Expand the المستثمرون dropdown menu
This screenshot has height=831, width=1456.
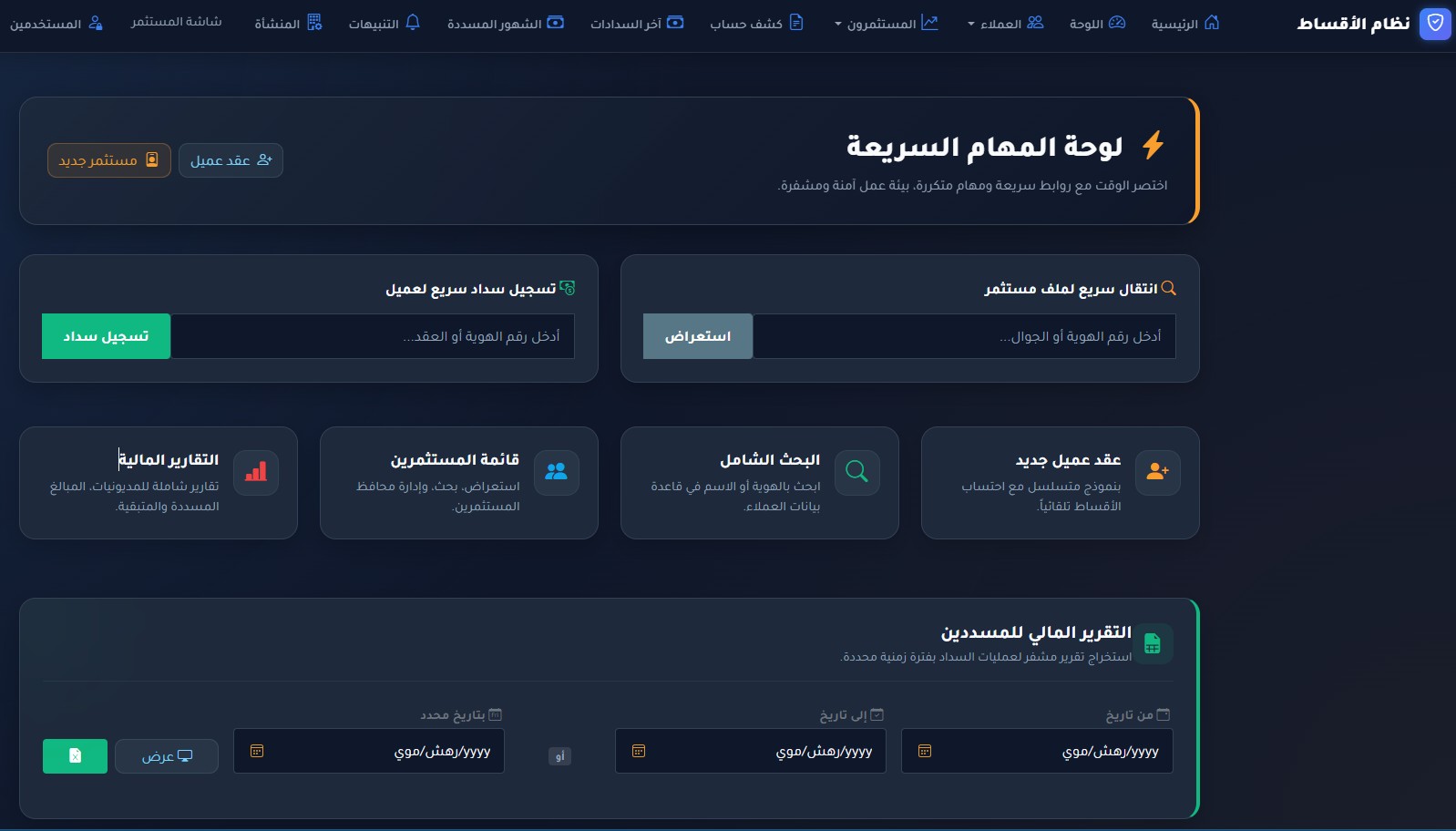click(x=886, y=23)
